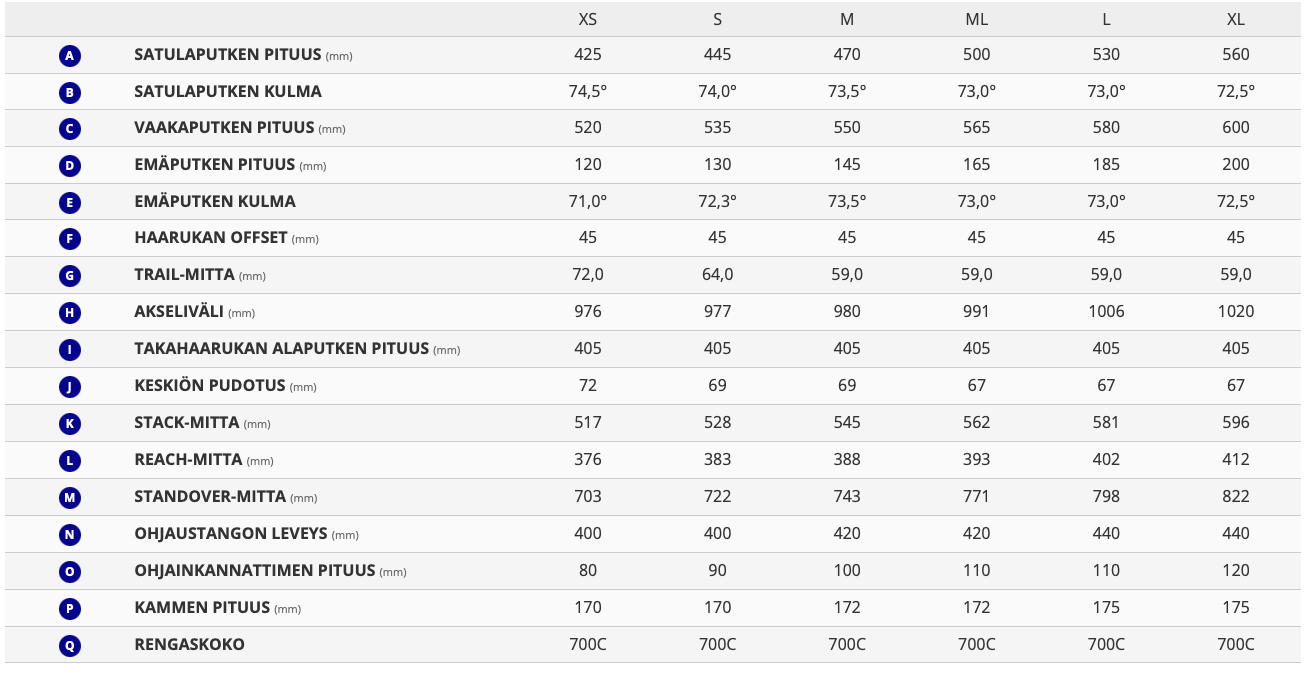Image resolution: width=1308 pixels, height=673 pixels.
Task: Click the 1020 Akseliväli value for XL
Action: [x=1236, y=311]
